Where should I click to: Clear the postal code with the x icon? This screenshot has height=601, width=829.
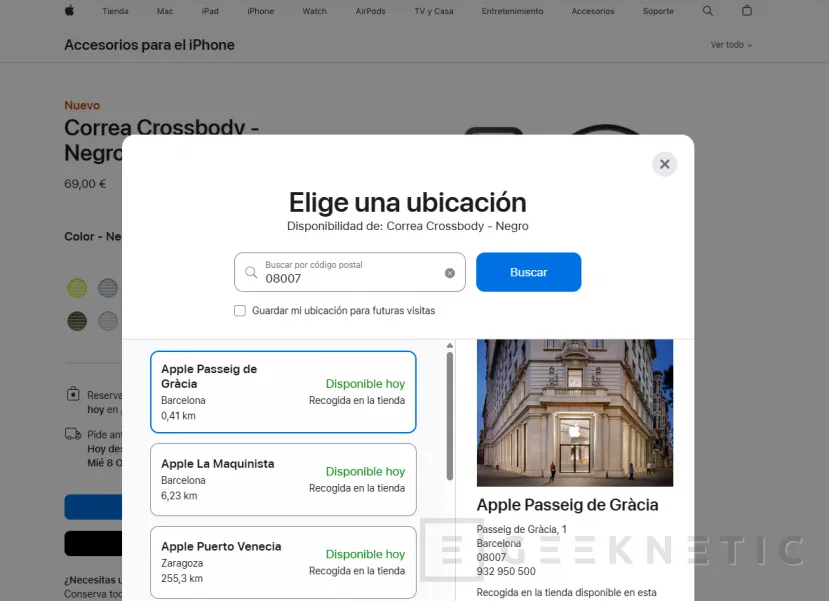coord(451,272)
